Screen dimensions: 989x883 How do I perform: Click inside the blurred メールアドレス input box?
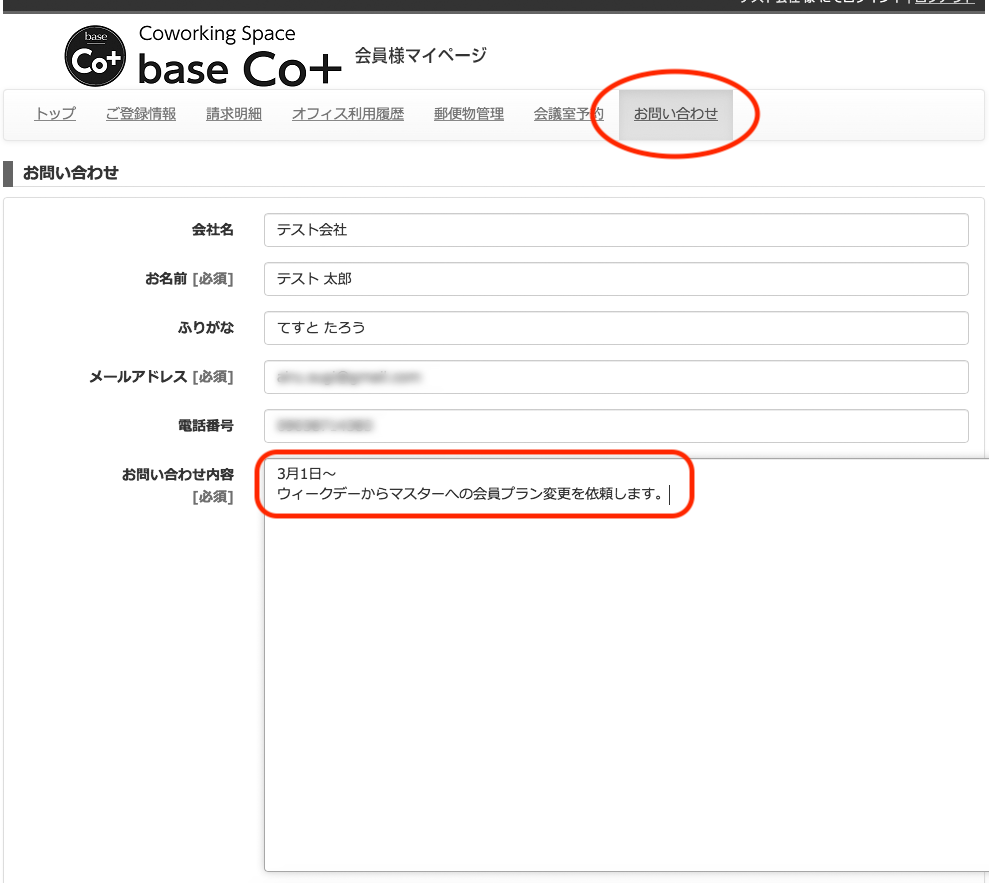(616, 377)
